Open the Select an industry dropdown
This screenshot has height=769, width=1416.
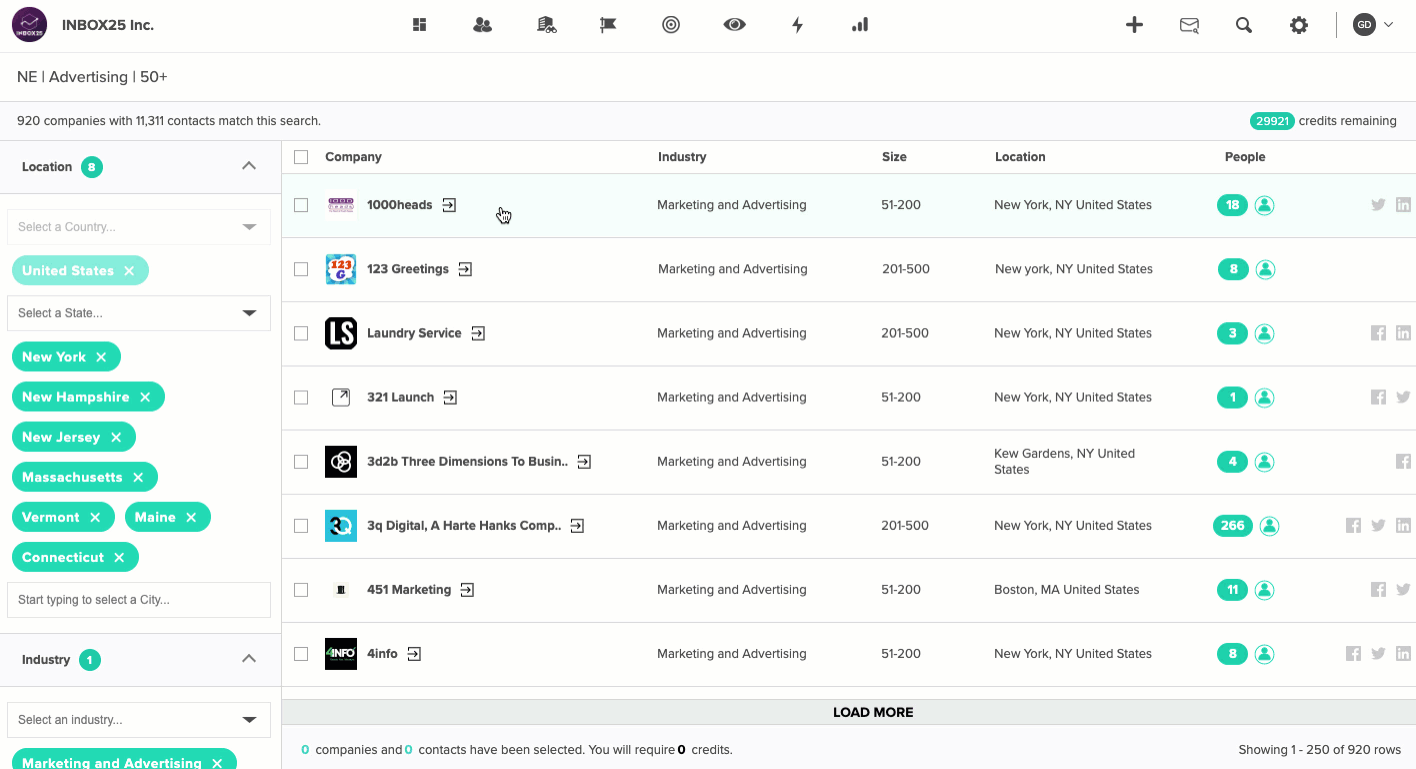point(139,720)
